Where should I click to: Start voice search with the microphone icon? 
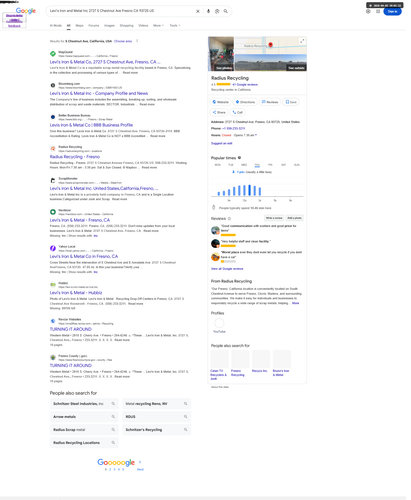click(208, 11)
